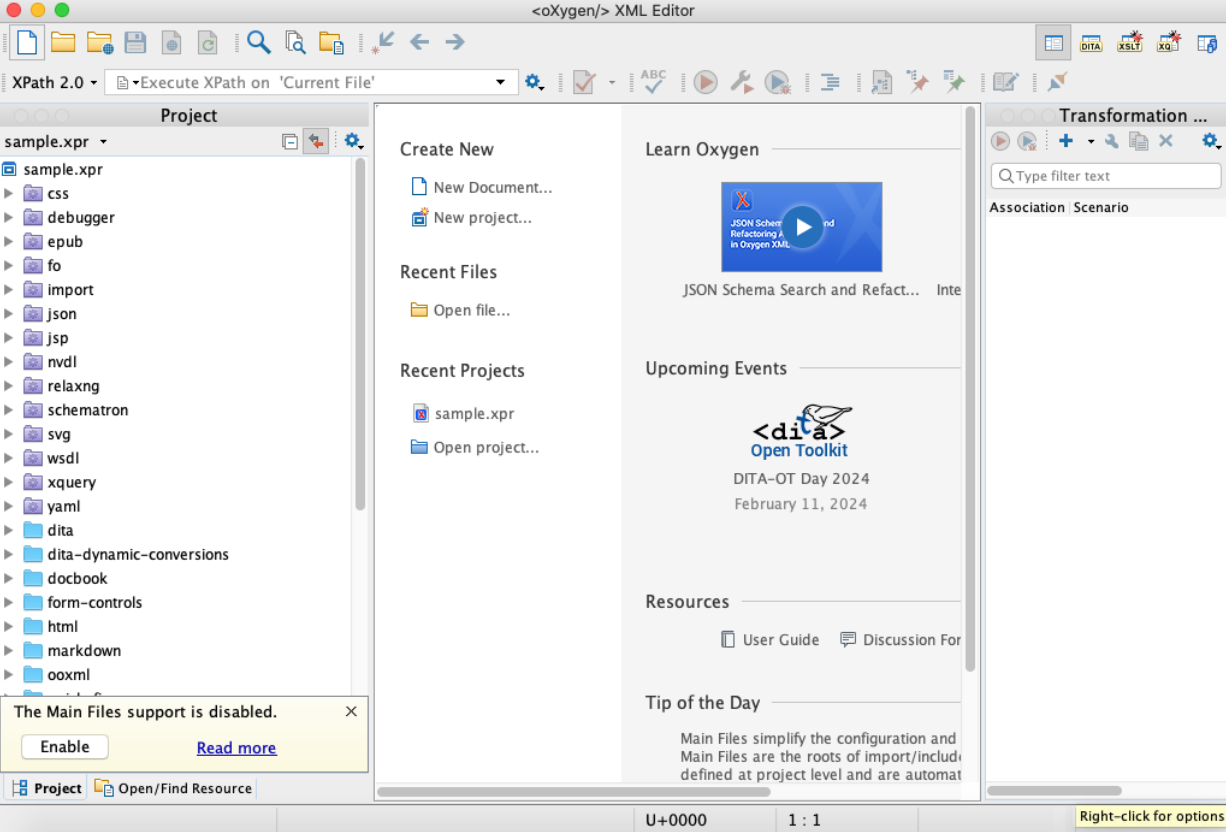Click the Open URL folder-globe icon

pyautogui.click(x=99, y=42)
